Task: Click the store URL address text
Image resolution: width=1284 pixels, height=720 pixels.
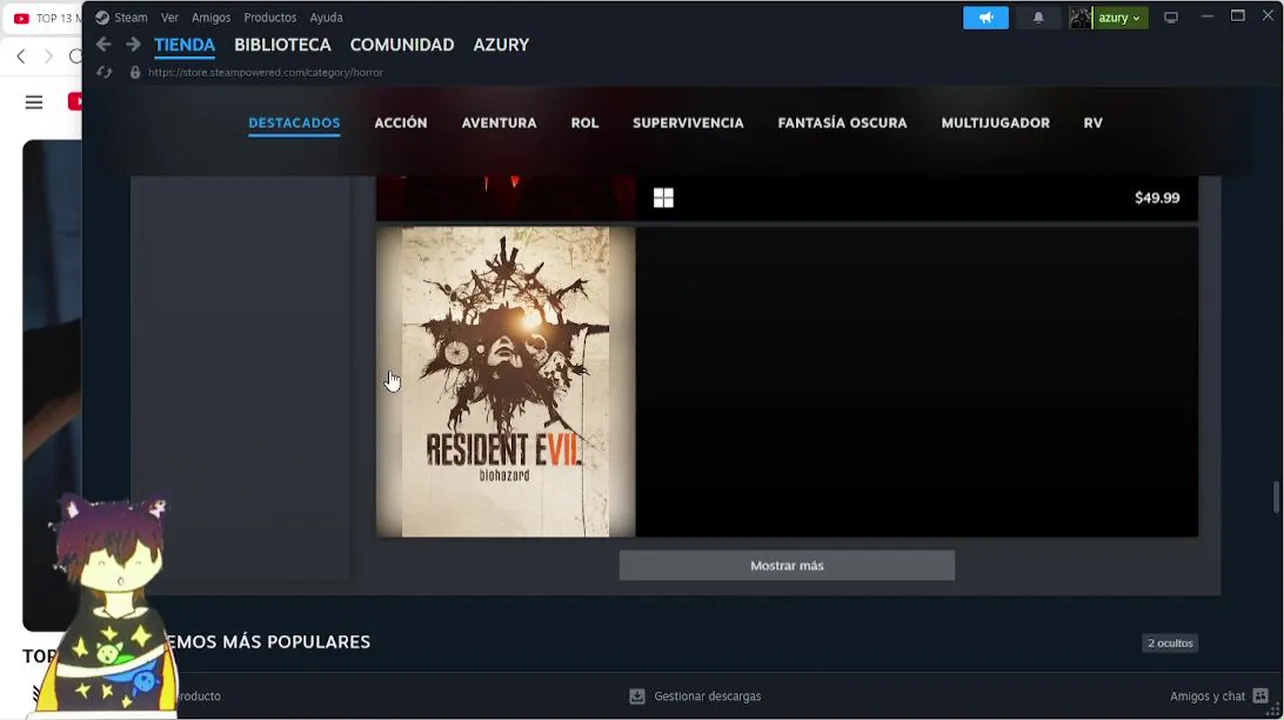Action: click(x=266, y=72)
